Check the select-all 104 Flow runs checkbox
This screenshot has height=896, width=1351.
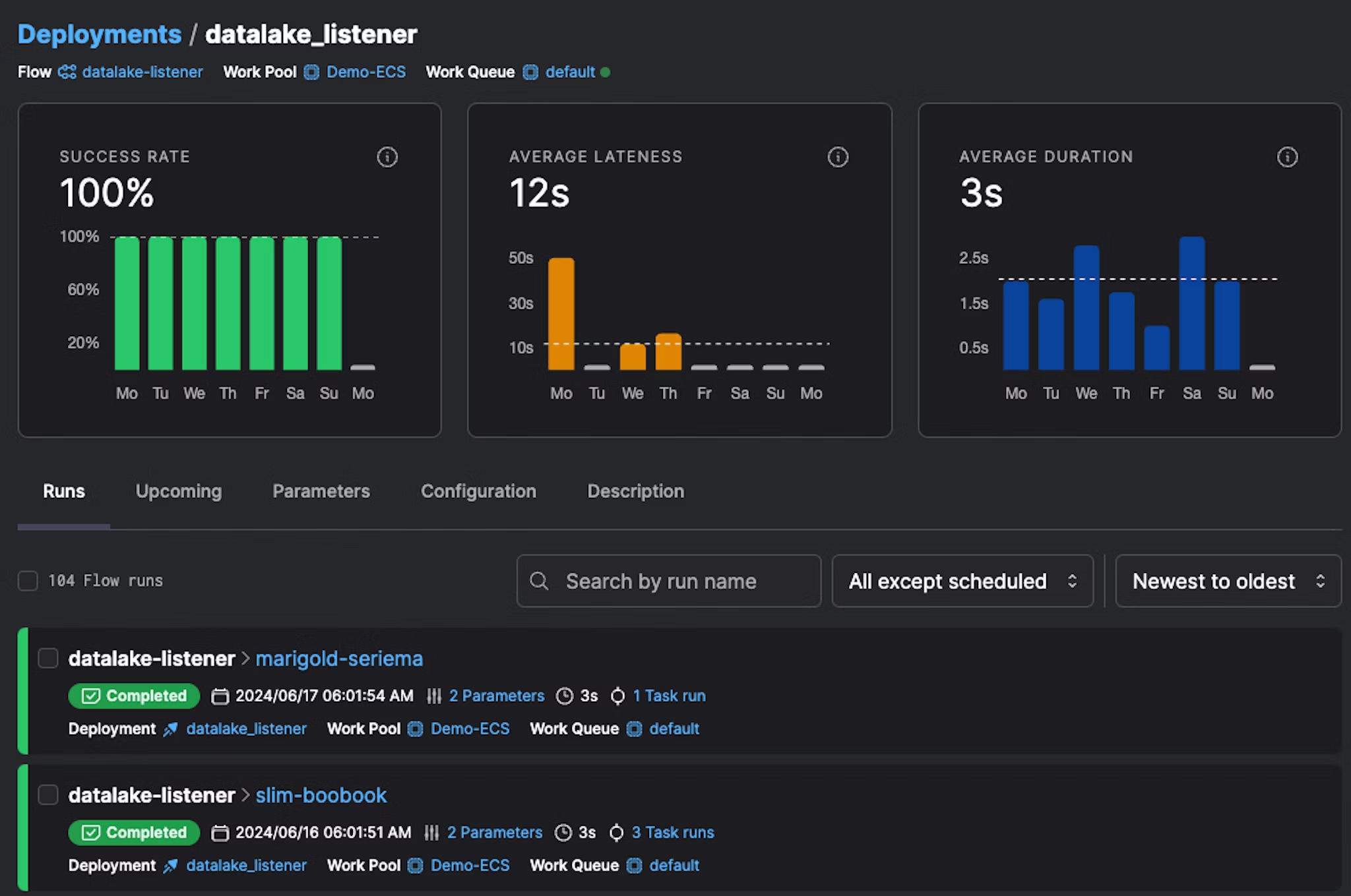click(28, 581)
